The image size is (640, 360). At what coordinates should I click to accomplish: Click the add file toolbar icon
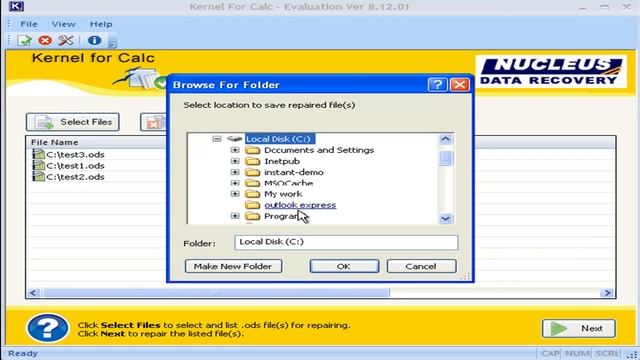tap(24, 40)
